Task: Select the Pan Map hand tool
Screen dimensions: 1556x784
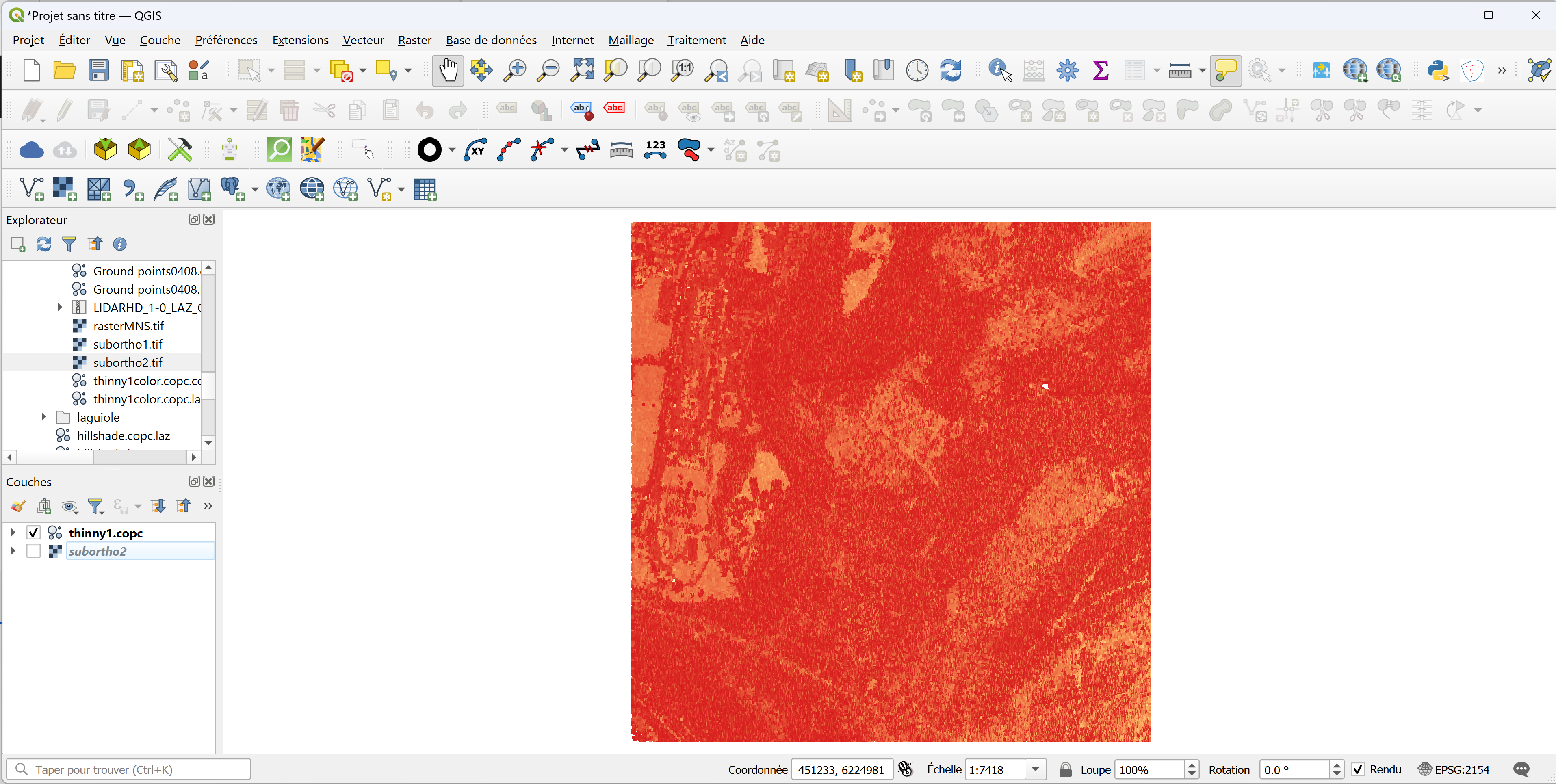Action: 448,71
